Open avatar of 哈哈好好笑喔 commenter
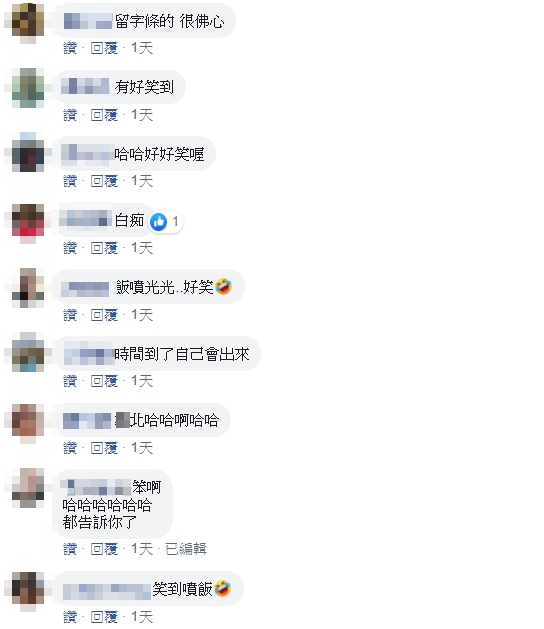This screenshot has width=544, height=629. [28, 154]
